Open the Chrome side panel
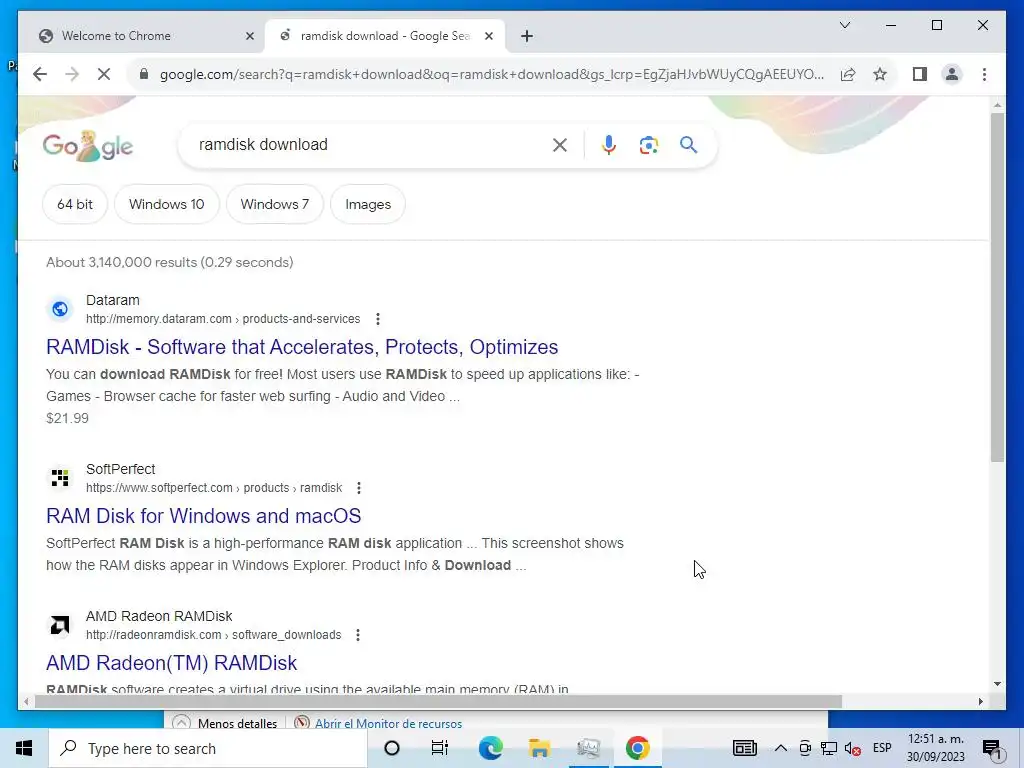This screenshot has height=768, width=1024. [920, 74]
